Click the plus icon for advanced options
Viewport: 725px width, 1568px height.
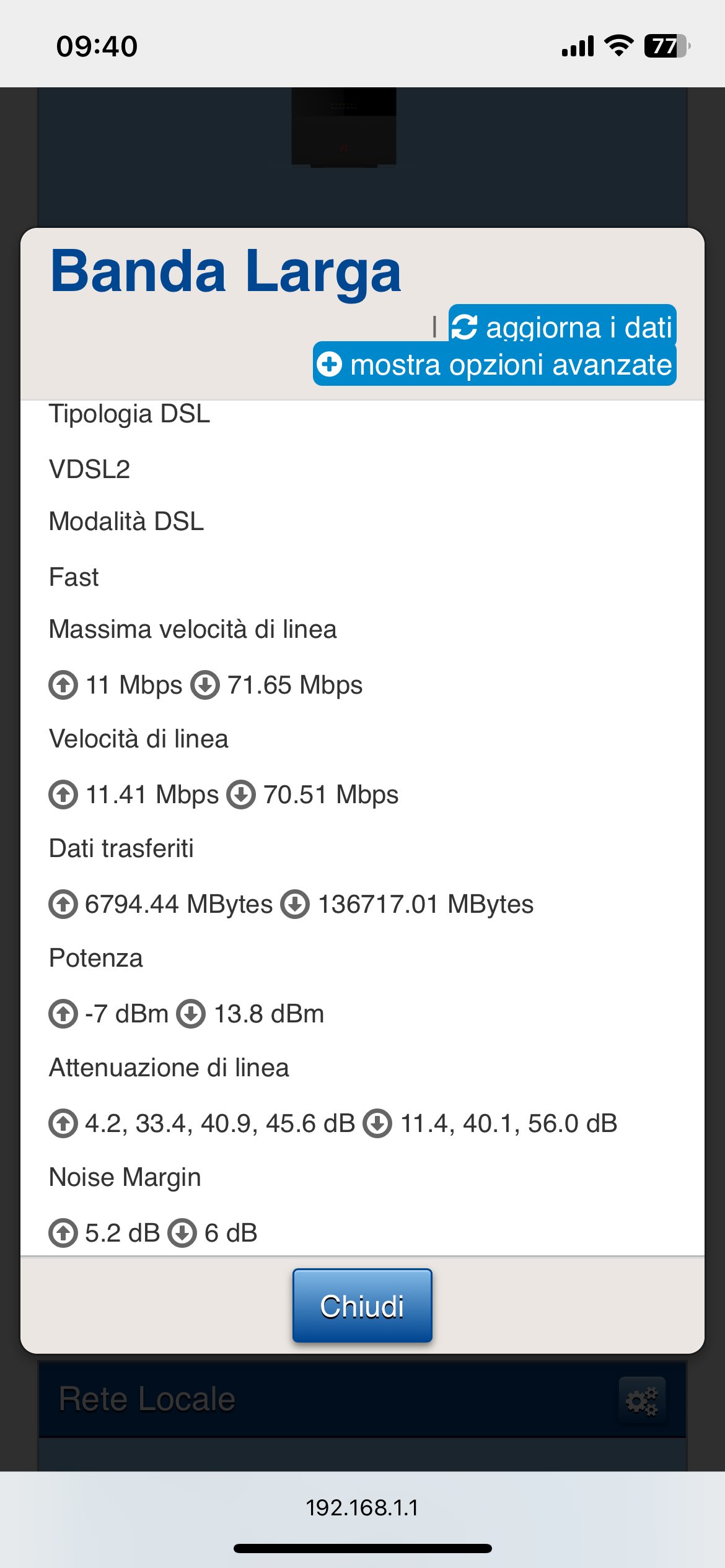[330, 364]
